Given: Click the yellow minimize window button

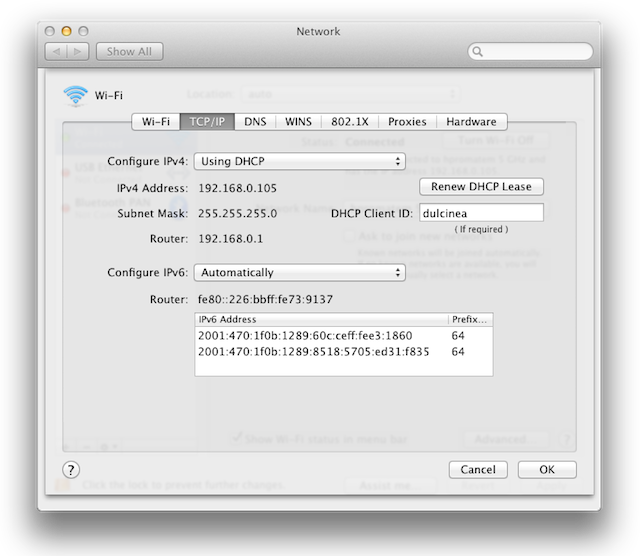Looking at the screenshot, I should tap(66, 31).
